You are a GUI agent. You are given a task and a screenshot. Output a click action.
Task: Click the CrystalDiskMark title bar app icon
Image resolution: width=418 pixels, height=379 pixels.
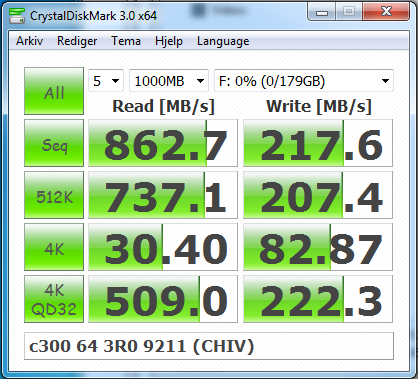click(x=17, y=15)
